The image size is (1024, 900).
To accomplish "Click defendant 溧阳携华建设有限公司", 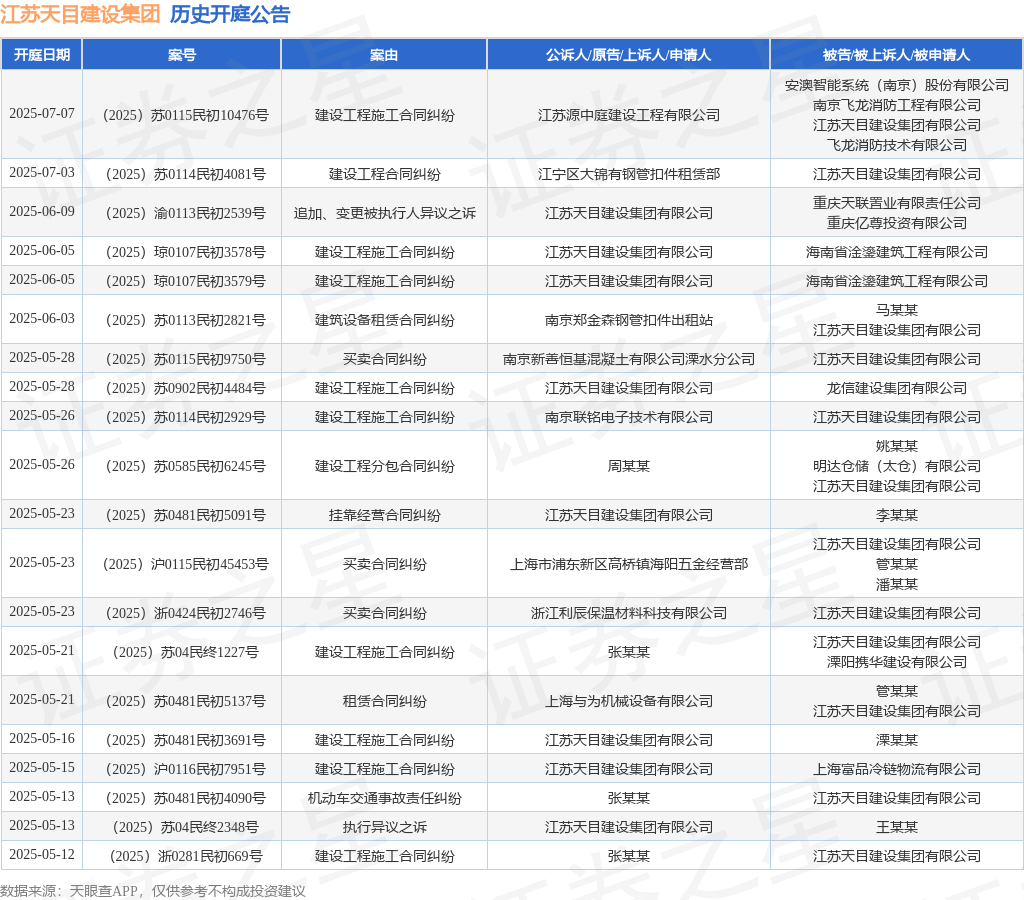I will 897,662.
